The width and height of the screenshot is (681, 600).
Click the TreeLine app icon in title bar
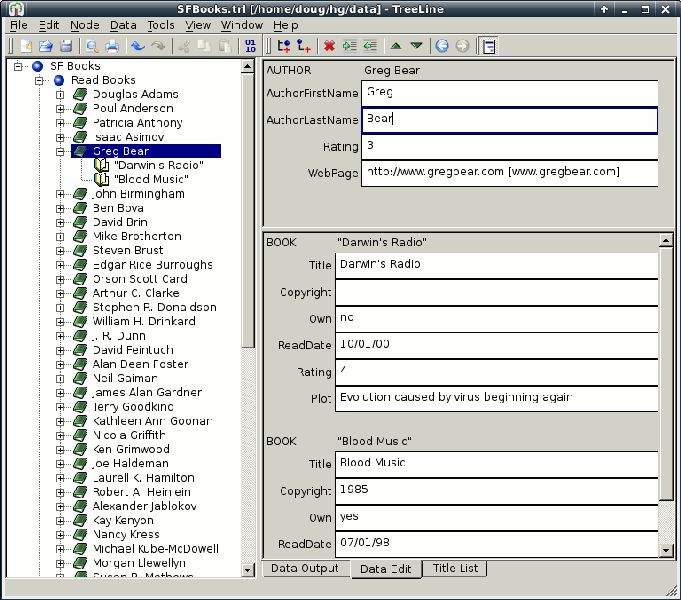pos(16,9)
